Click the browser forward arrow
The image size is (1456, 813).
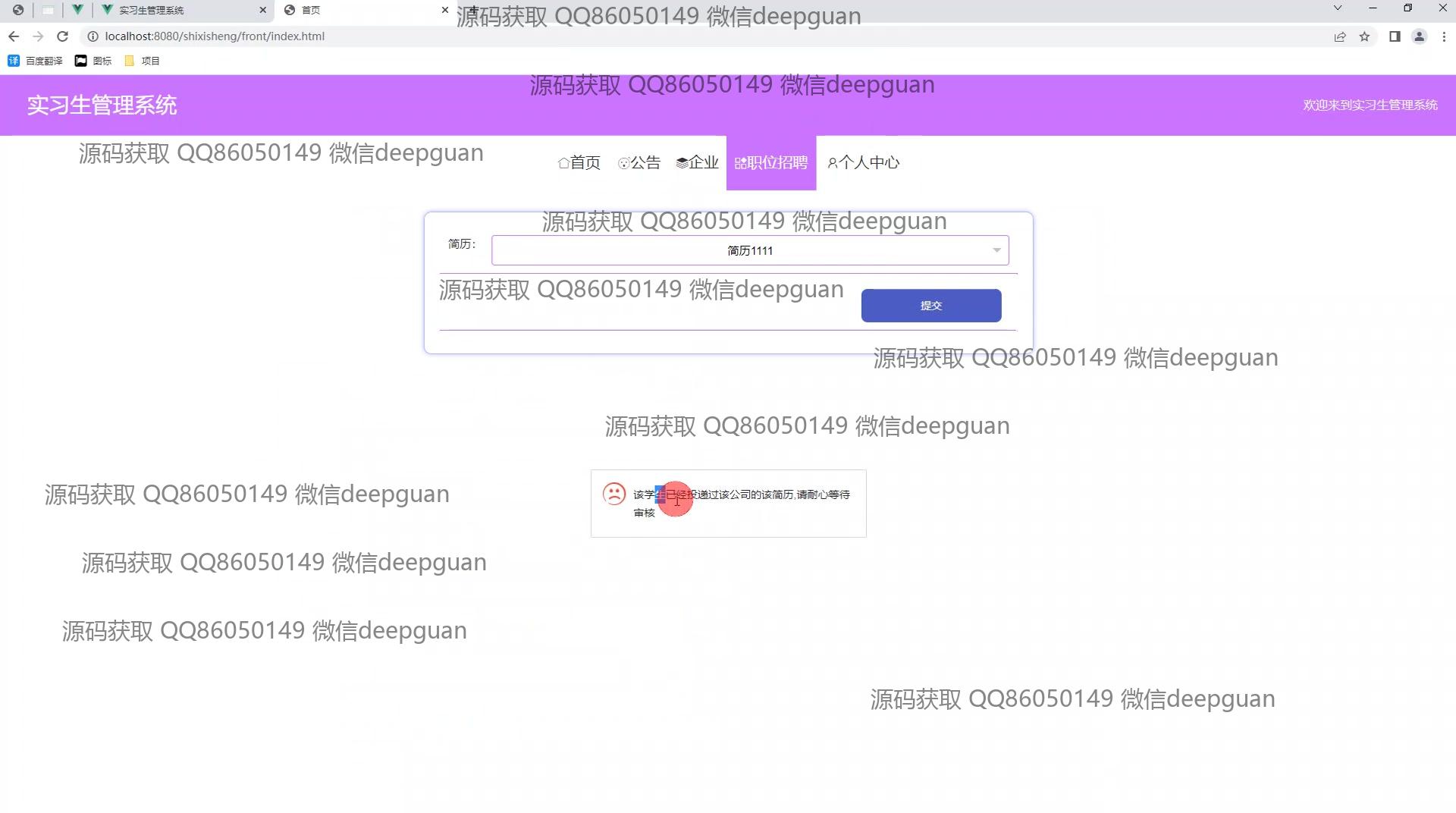click(38, 36)
